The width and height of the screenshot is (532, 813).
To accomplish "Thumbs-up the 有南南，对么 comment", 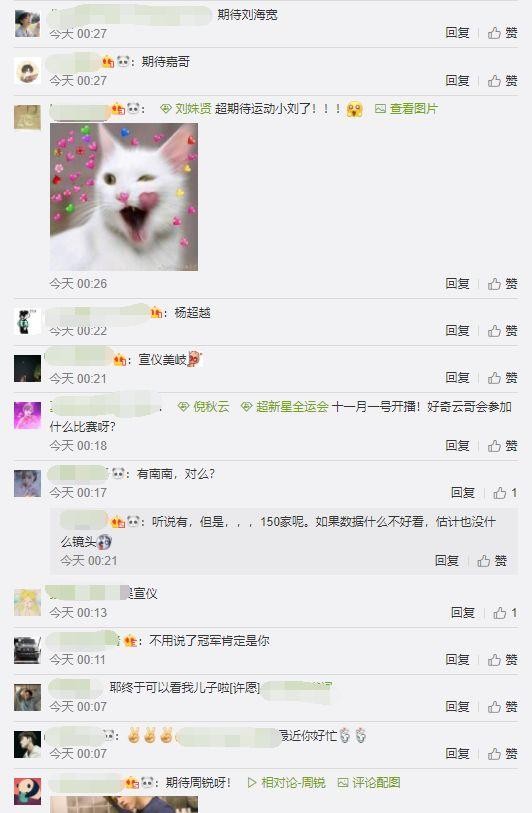I will (x=505, y=493).
